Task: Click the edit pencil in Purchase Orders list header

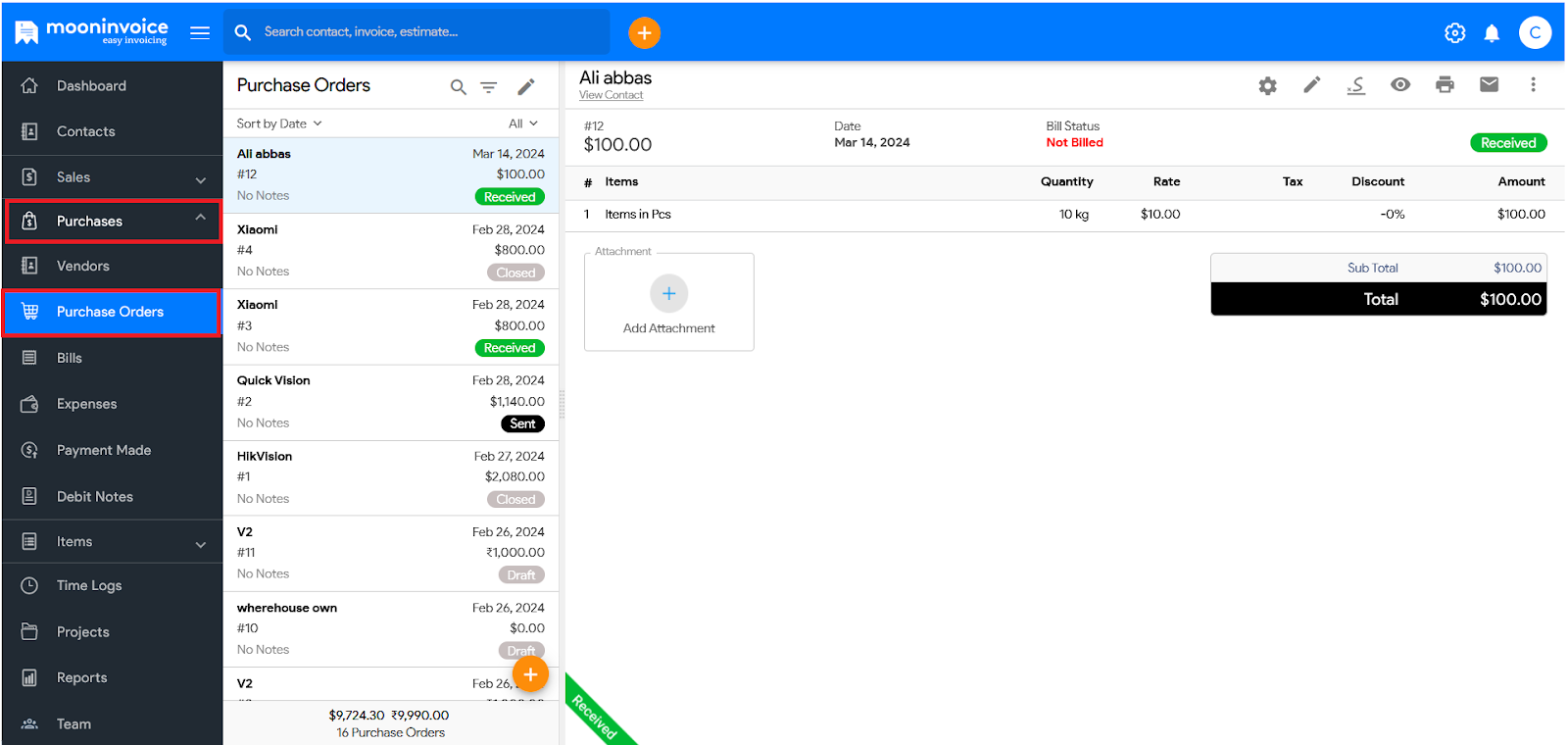Action: pos(526,86)
